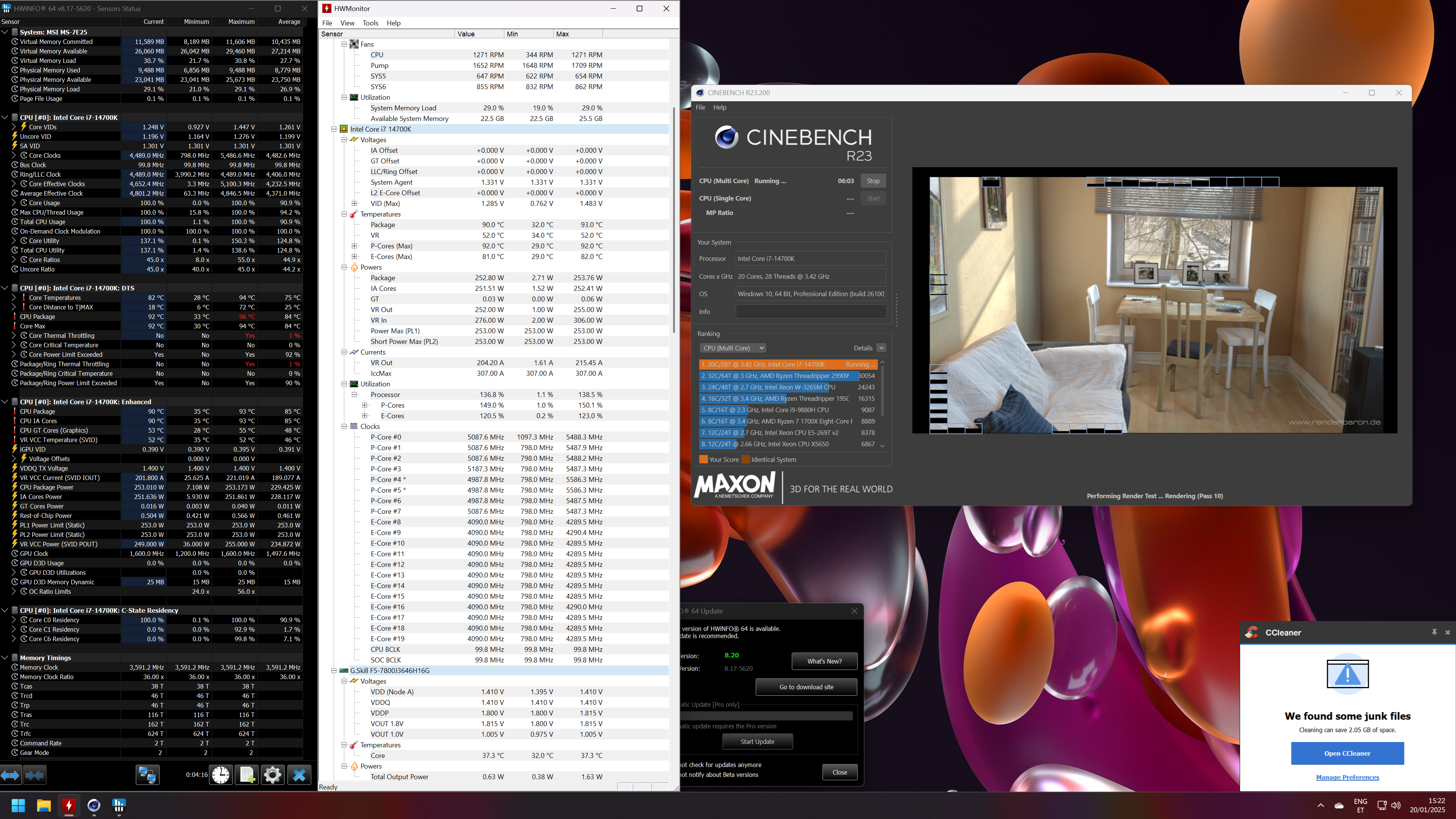
Task: Open HWiNFO remote network monitoring icon
Action: [147, 775]
